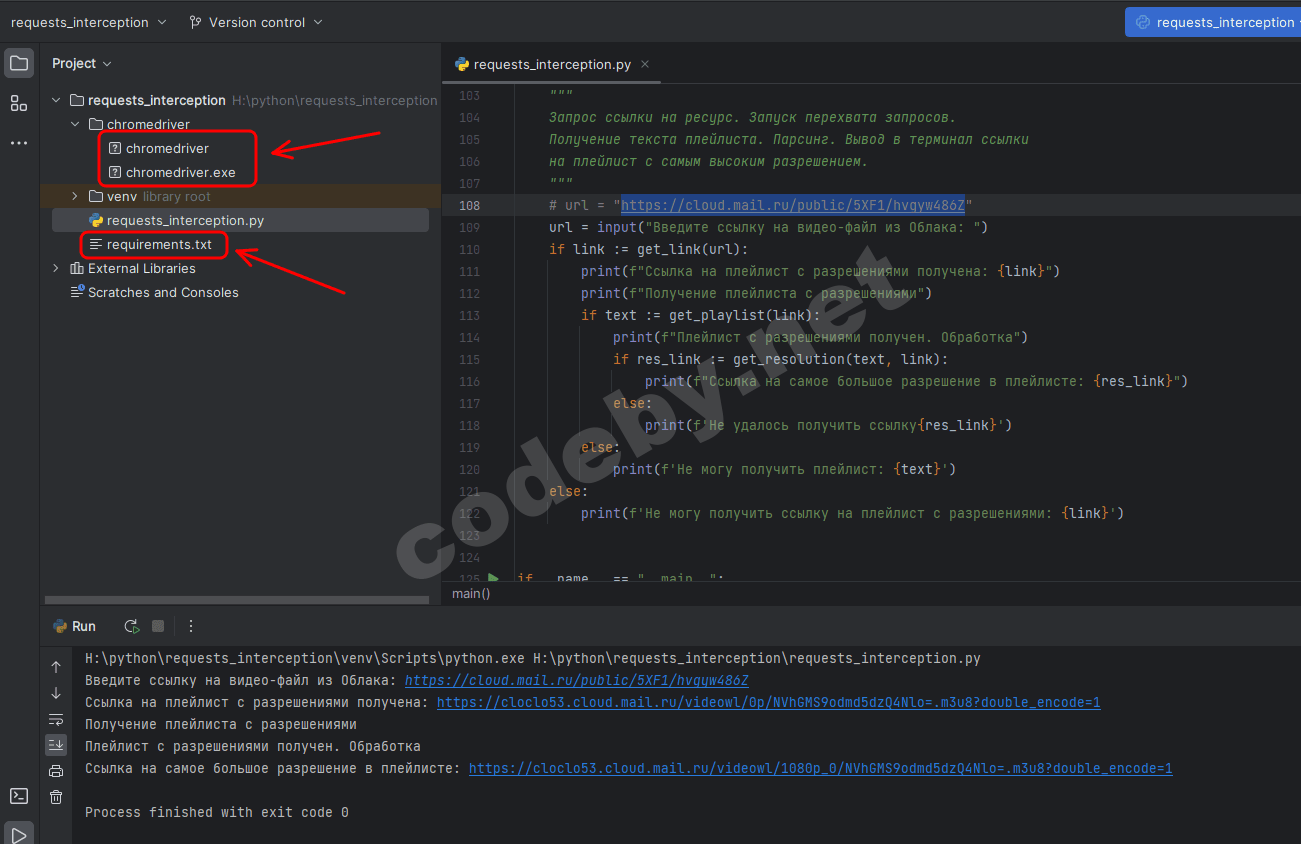Clear console output with the trash icon
The image size is (1301, 844).
tap(56, 797)
